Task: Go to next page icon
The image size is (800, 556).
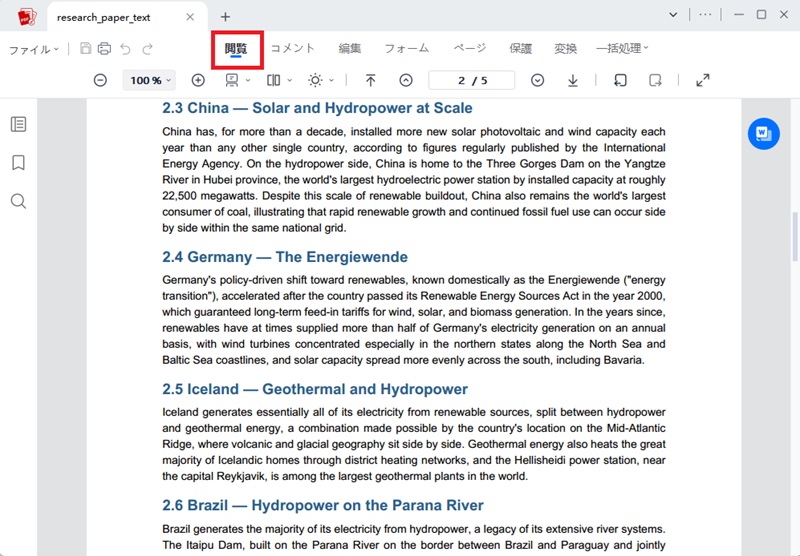Action: click(537, 80)
